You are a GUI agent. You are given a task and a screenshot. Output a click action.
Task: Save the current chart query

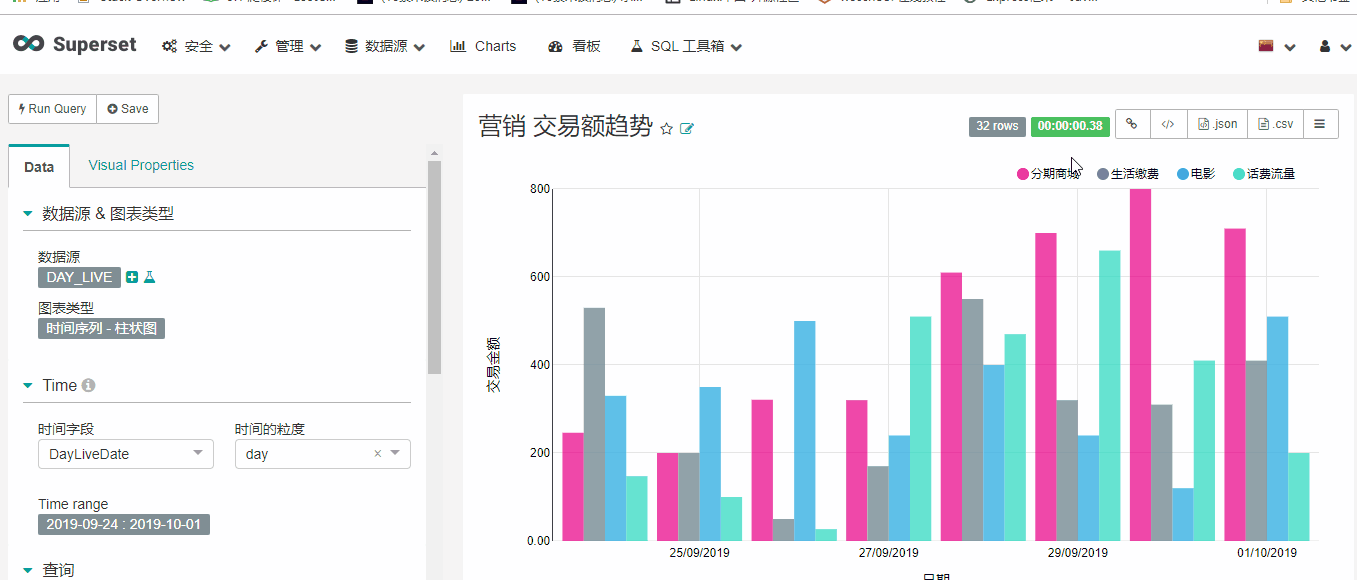coord(127,108)
